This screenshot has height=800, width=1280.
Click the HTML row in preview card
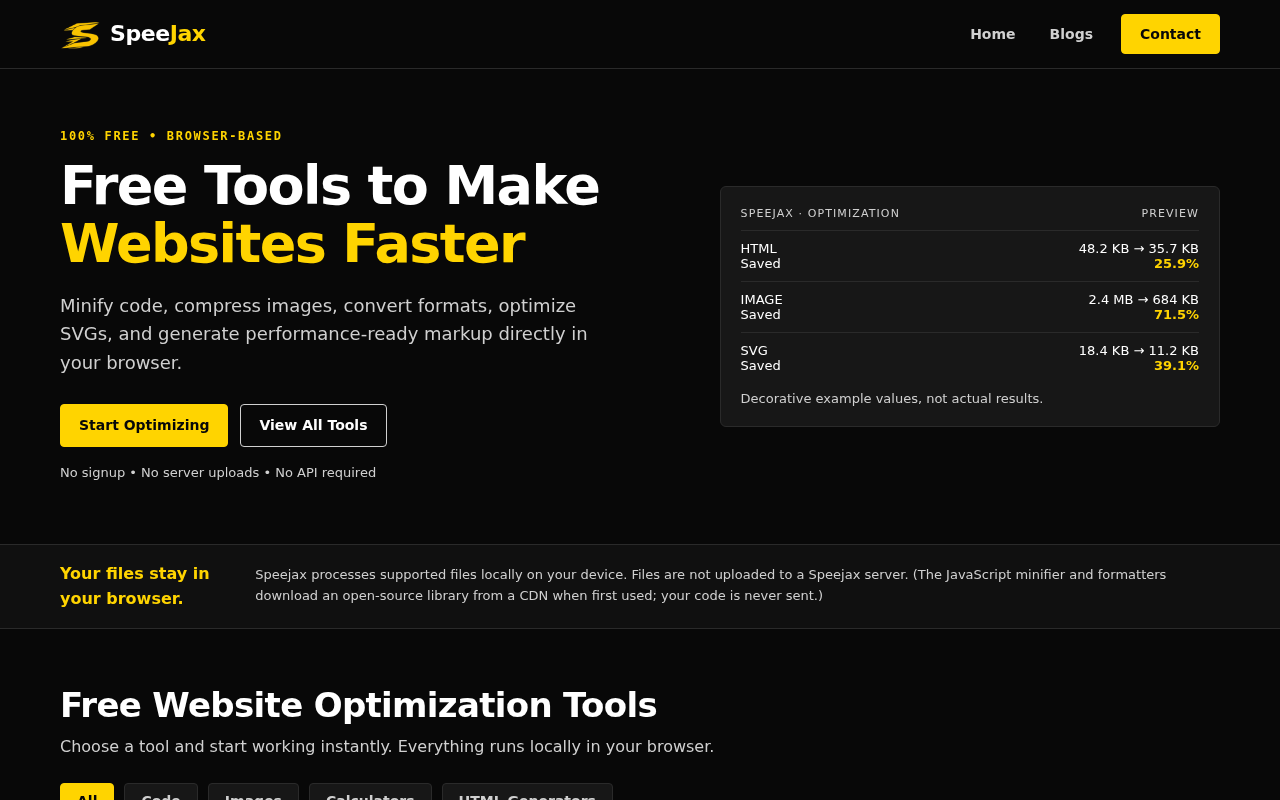tap(969, 256)
